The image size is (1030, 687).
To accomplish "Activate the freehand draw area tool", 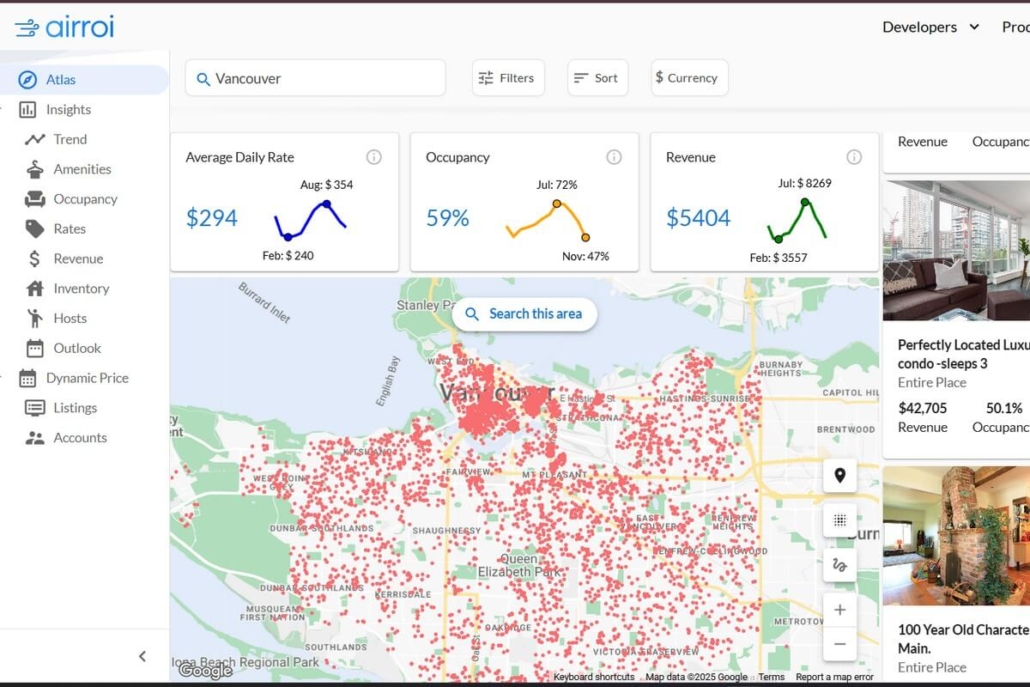I will (840, 565).
